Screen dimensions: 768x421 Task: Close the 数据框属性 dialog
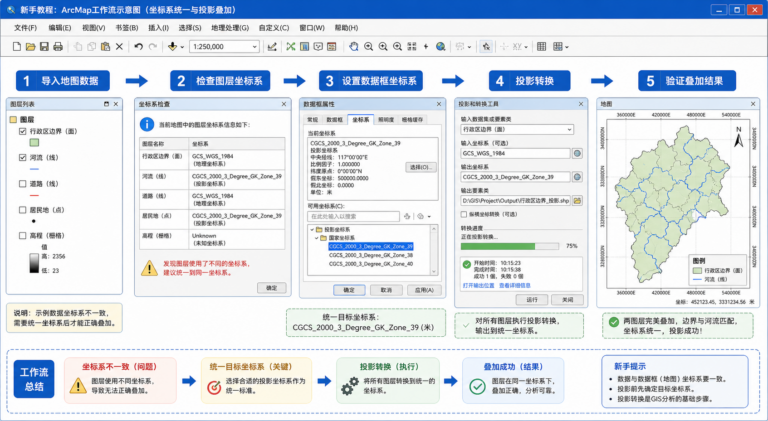[439, 104]
